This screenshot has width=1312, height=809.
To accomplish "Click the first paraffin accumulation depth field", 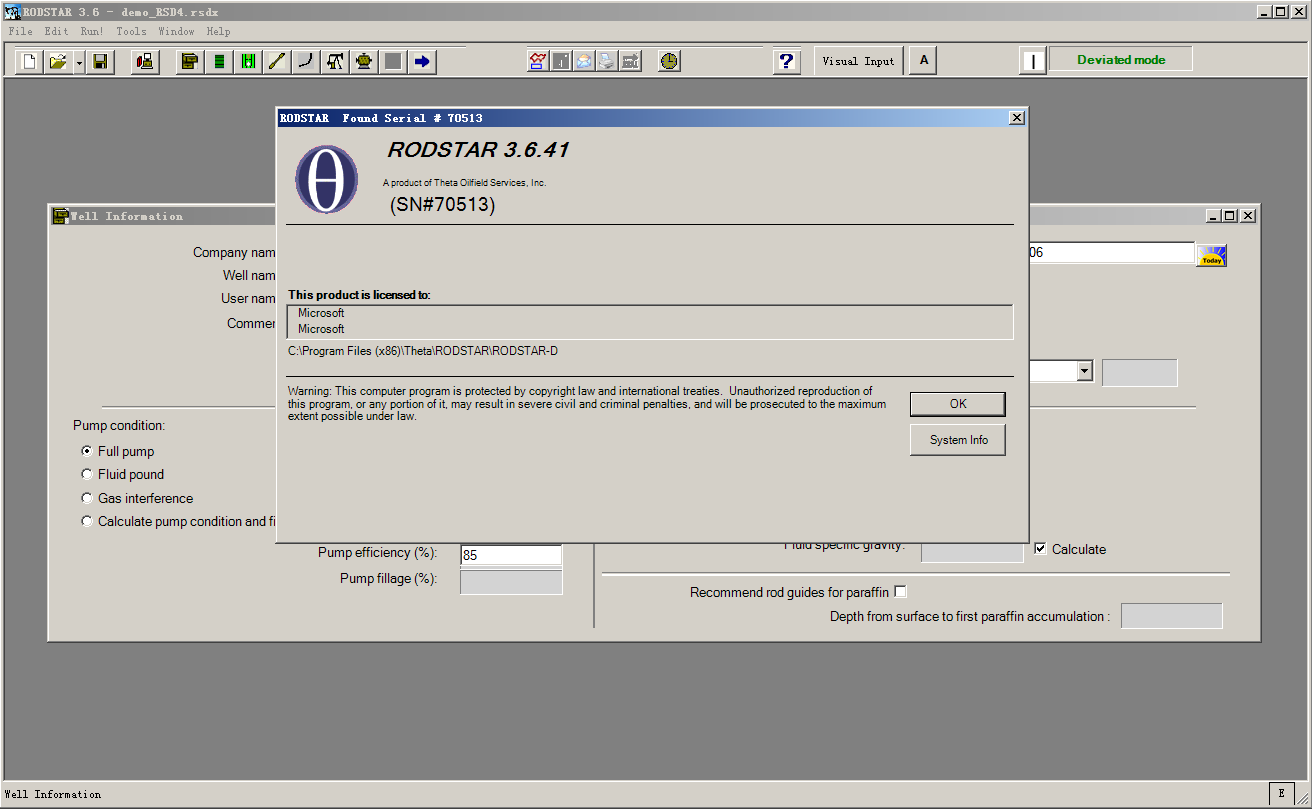I will point(1171,616).
